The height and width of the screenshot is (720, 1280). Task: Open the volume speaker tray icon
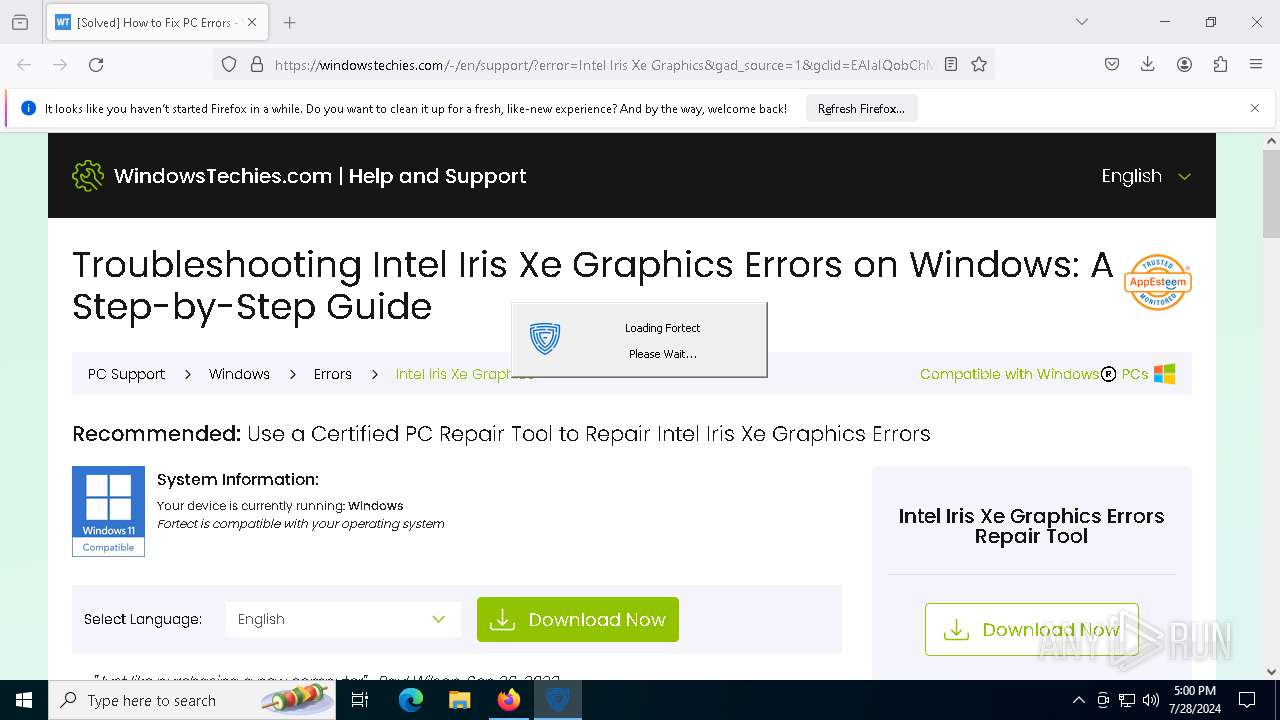[1151, 700]
